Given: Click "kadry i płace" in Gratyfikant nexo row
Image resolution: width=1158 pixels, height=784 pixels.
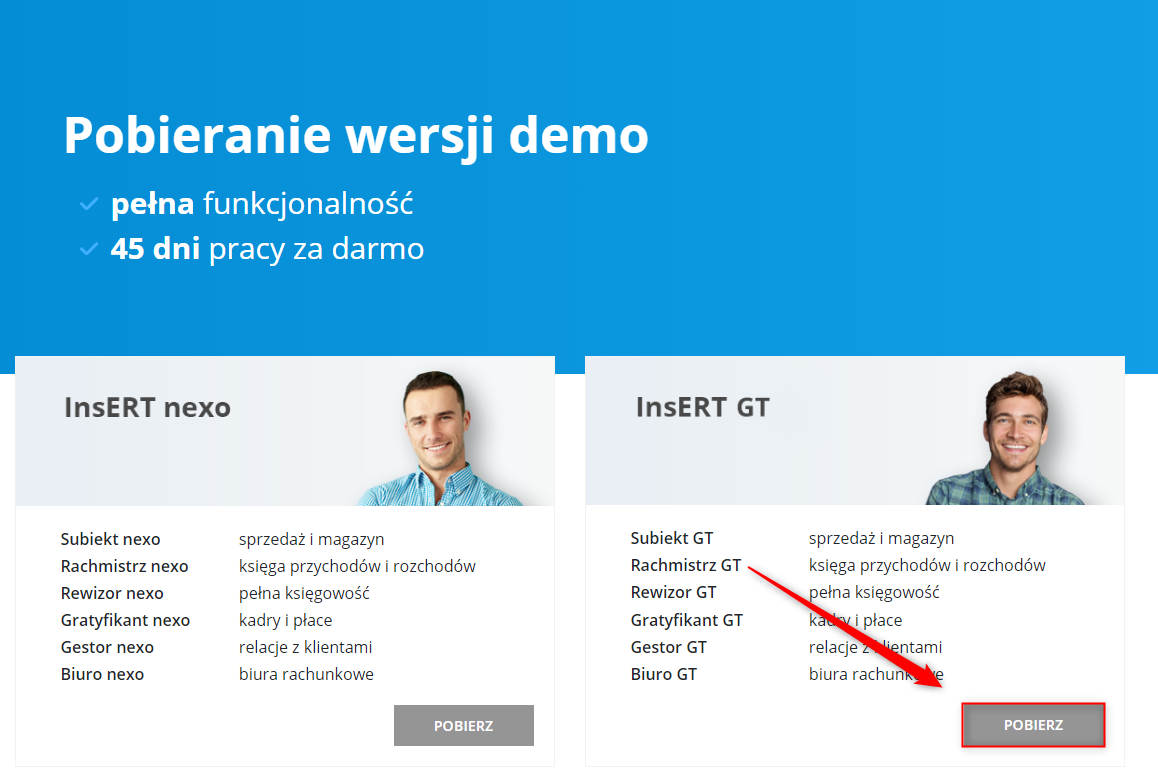Looking at the screenshot, I should pos(286,620).
